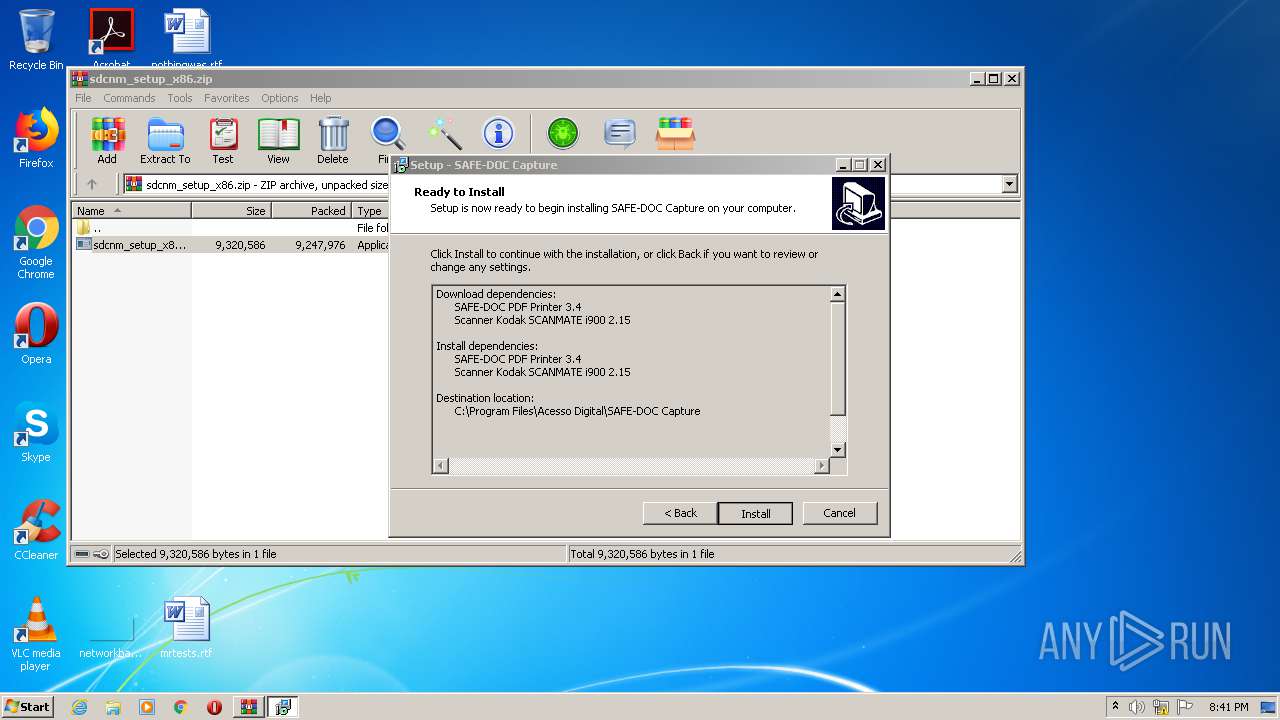1280x720 pixels.
Task: Open VLC media player desktop shortcut
Action: pyautogui.click(x=36, y=634)
